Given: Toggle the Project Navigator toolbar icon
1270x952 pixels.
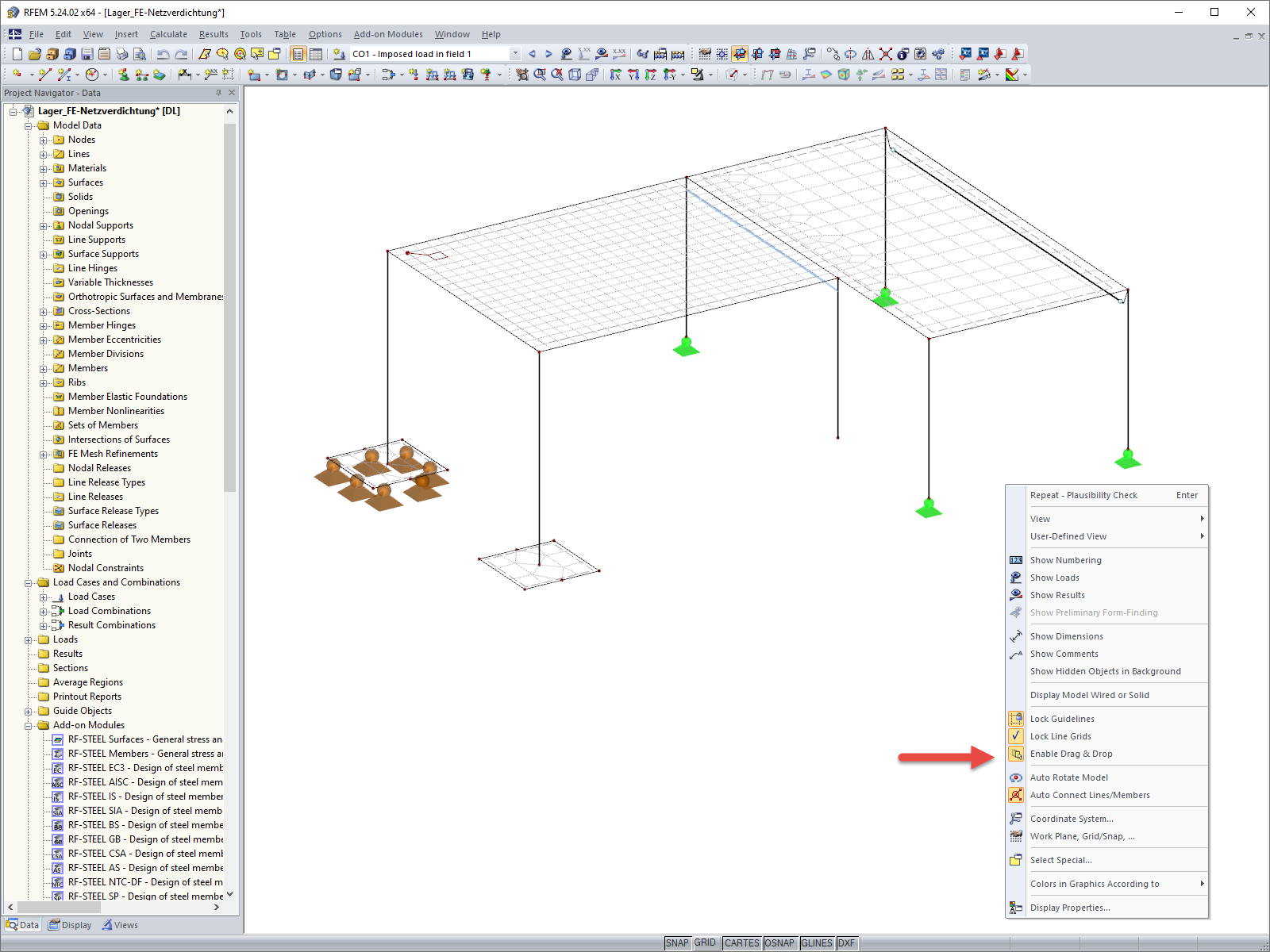Looking at the screenshot, I should click(x=298, y=54).
